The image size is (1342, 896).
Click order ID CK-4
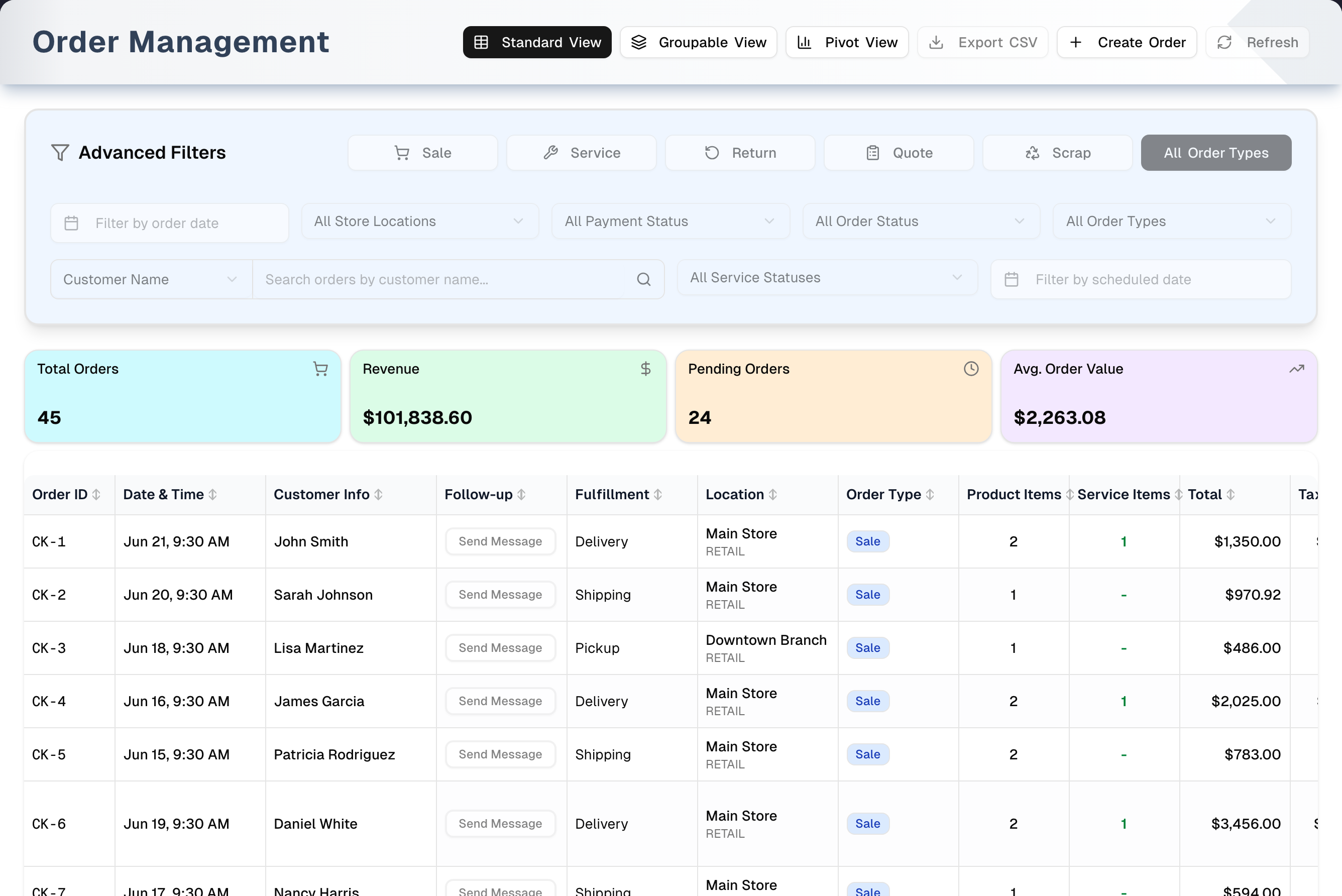pyautogui.click(x=49, y=701)
